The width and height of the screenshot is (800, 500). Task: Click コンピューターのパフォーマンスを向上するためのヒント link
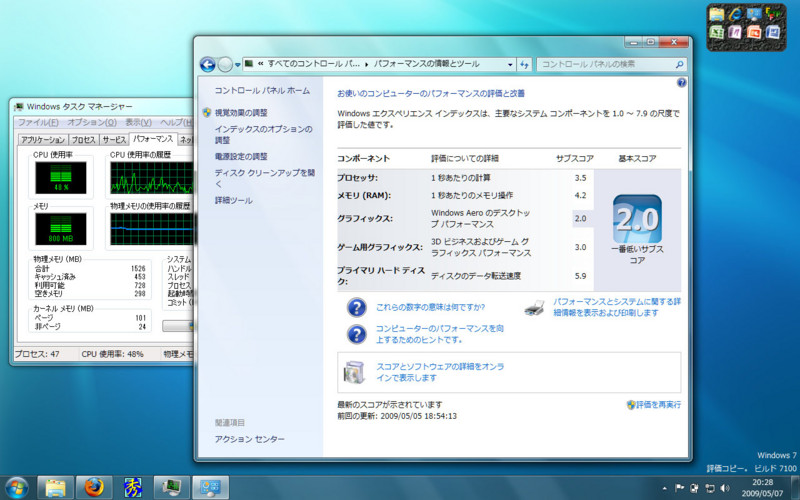click(440, 334)
